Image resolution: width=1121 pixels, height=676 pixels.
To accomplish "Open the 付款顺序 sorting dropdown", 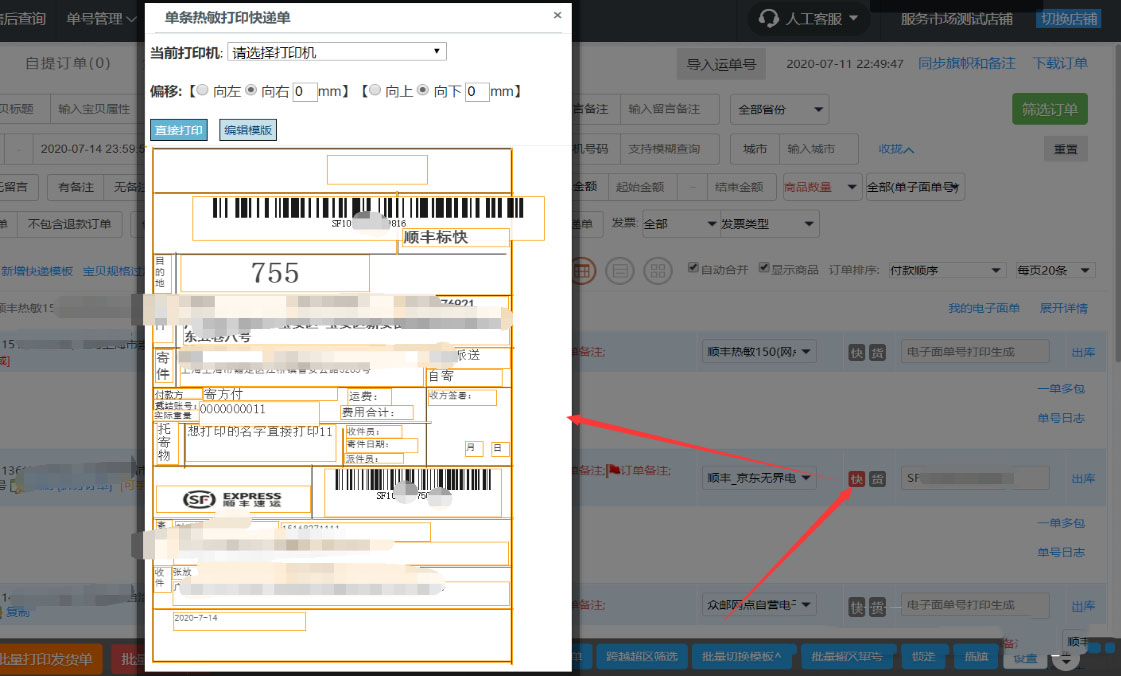I will tap(945, 270).
